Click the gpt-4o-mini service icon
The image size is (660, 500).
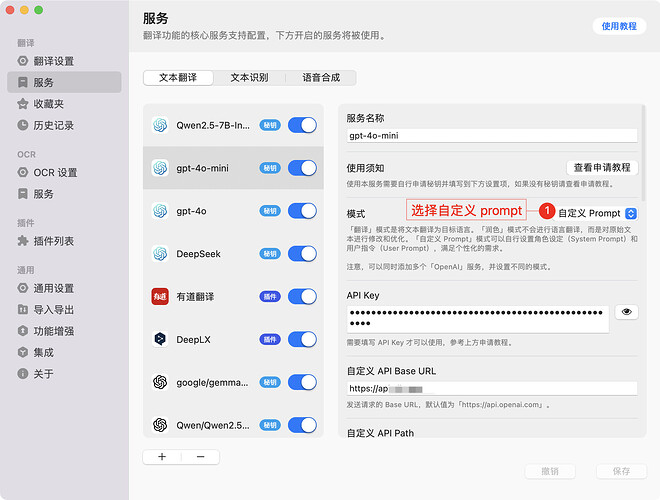point(160,168)
